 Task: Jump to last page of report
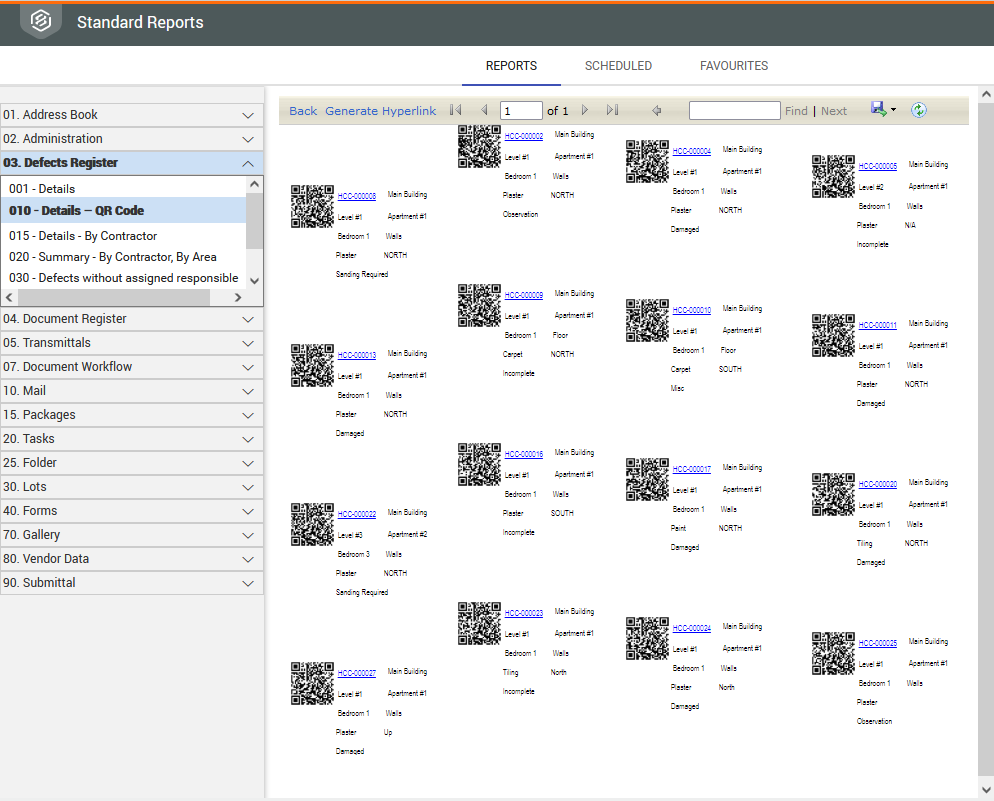pos(612,111)
